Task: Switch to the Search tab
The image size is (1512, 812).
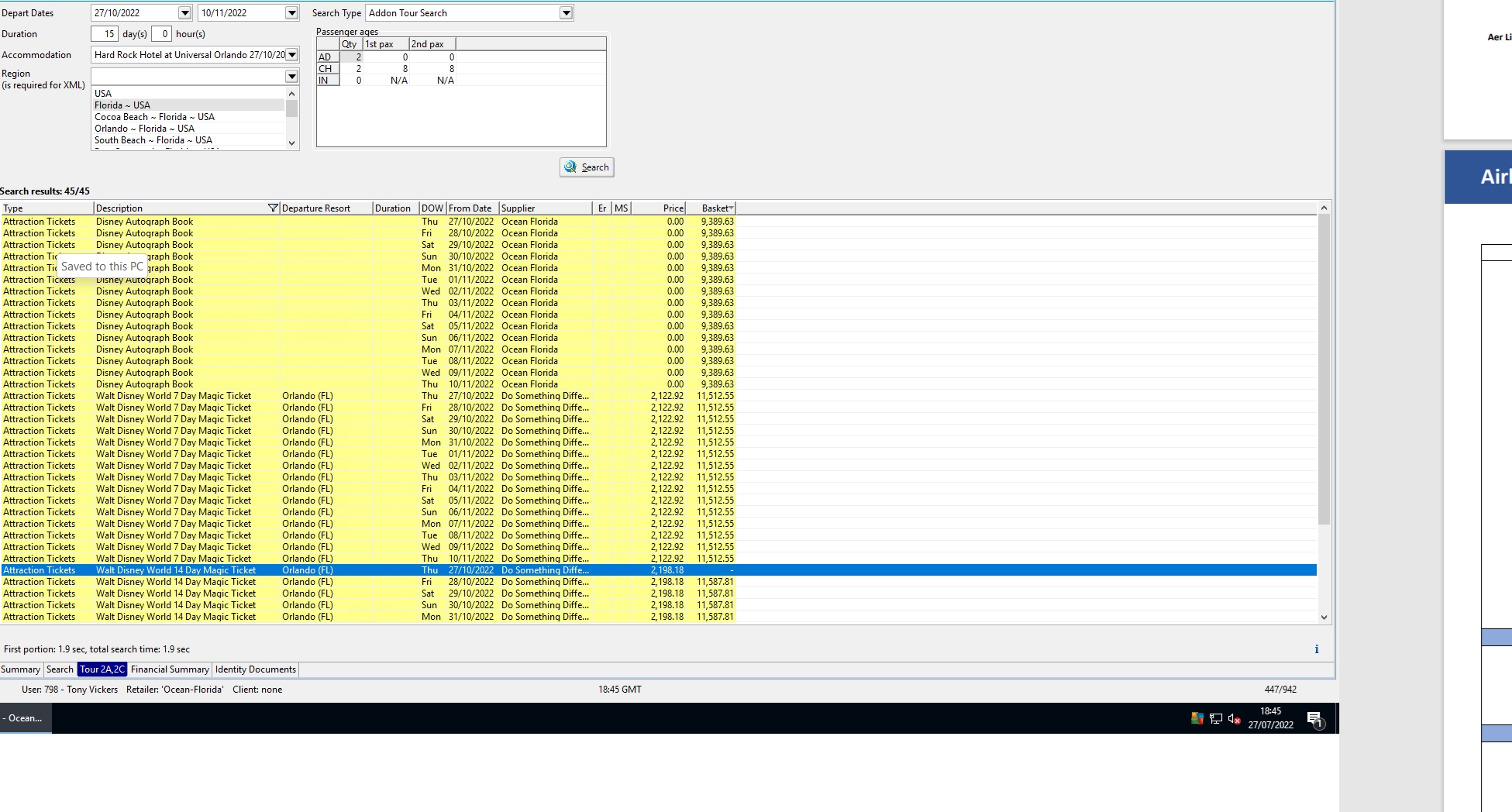Action: pyautogui.click(x=60, y=669)
